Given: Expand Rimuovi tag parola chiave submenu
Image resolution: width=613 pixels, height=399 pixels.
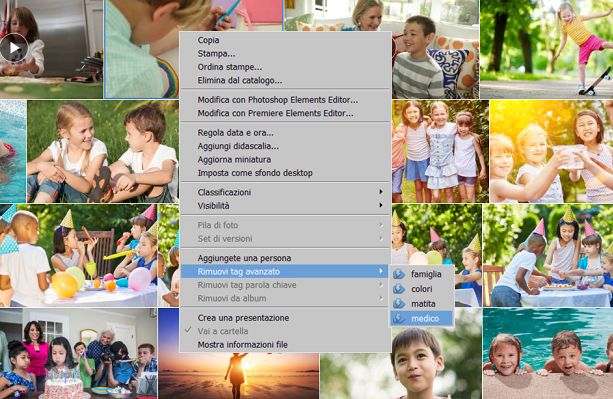Looking at the screenshot, I should [285, 285].
